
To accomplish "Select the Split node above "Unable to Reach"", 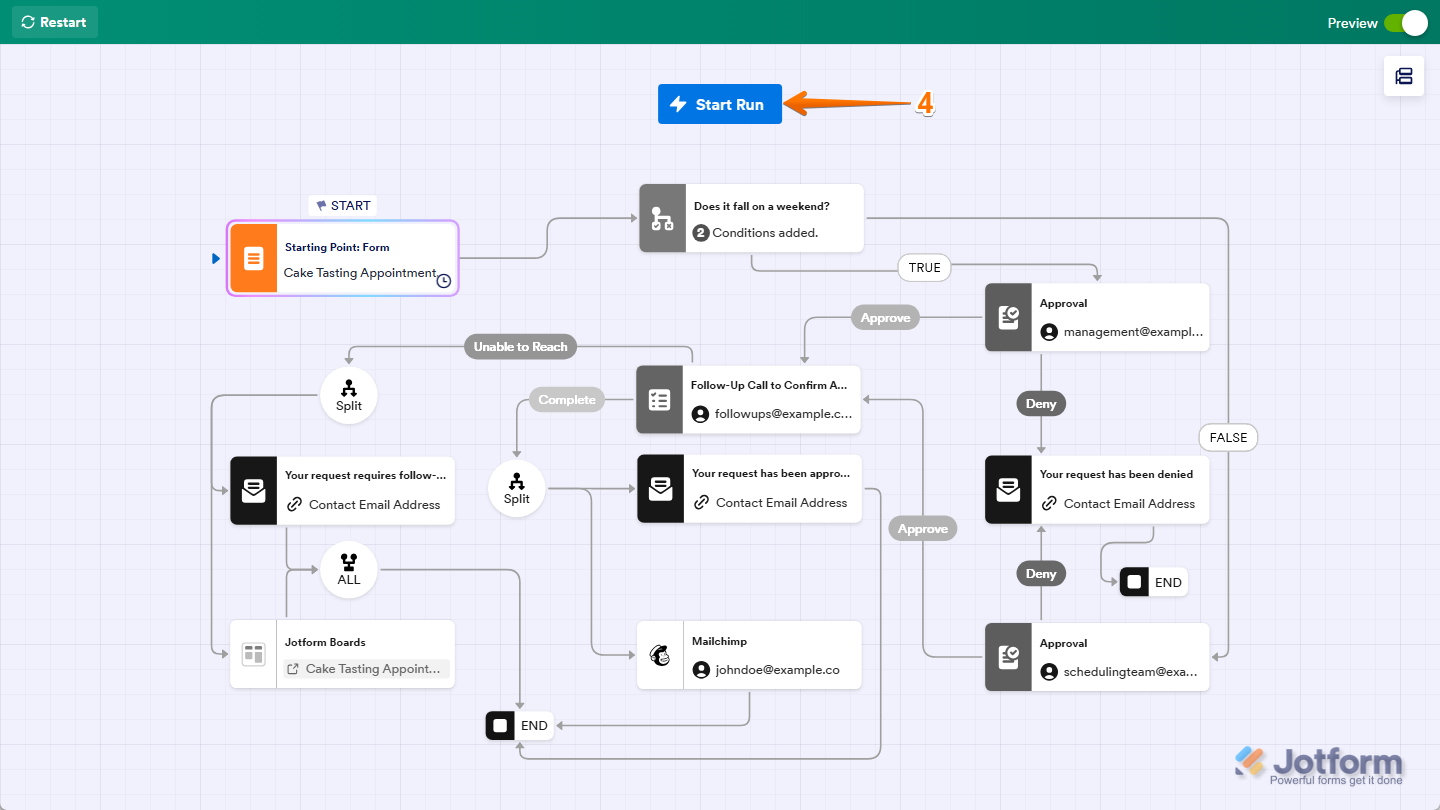I will (348, 394).
